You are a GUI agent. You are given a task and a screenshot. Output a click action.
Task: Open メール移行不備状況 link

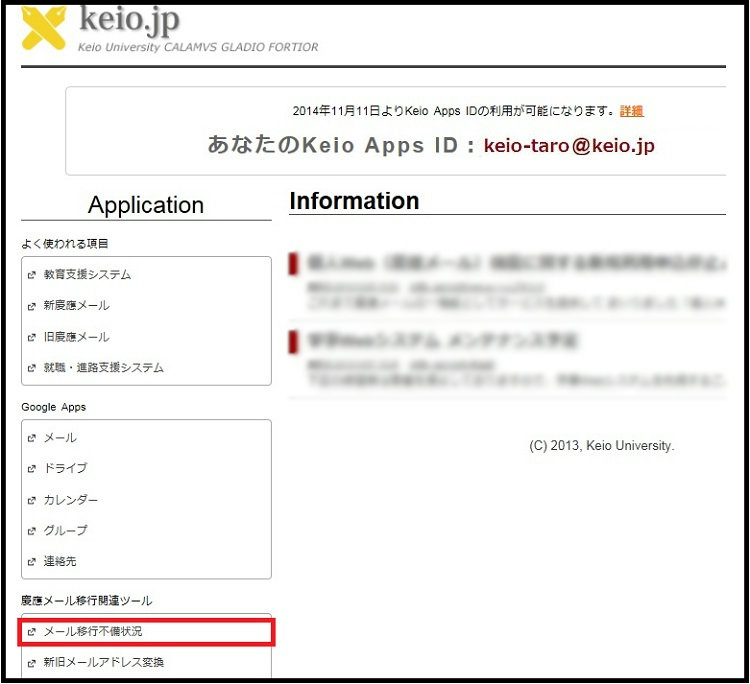[93, 632]
